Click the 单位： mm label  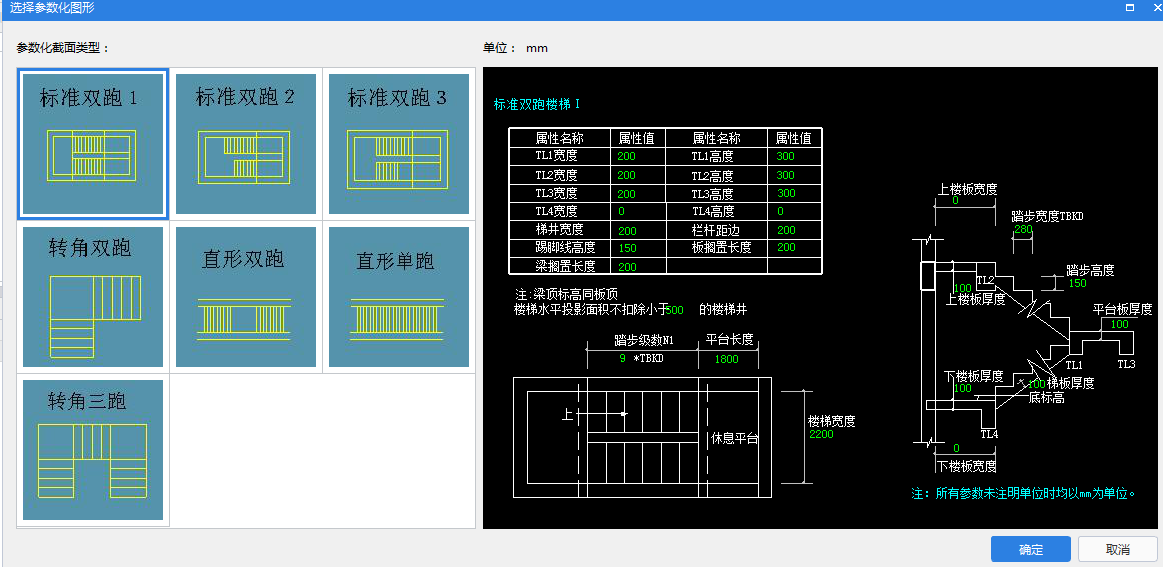(x=515, y=48)
